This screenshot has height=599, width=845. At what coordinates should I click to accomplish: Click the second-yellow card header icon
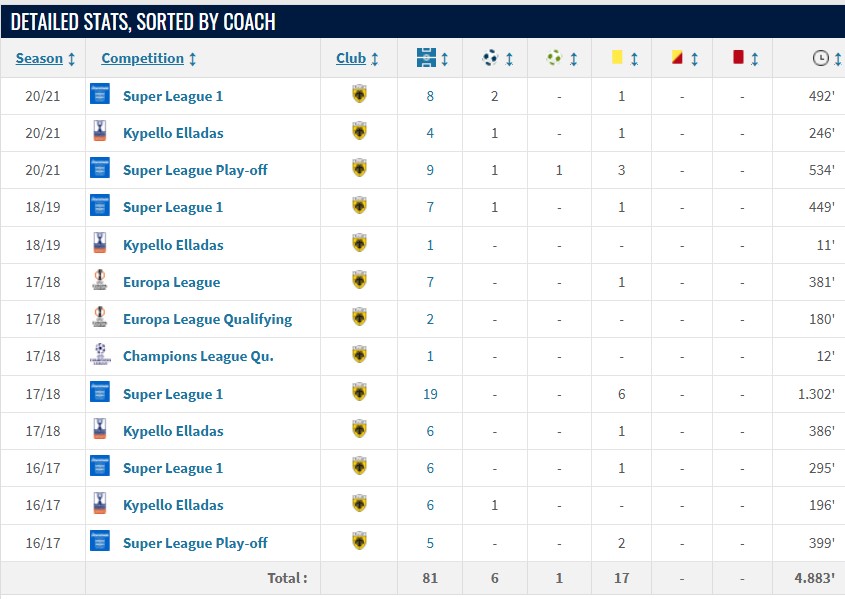click(678, 59)
